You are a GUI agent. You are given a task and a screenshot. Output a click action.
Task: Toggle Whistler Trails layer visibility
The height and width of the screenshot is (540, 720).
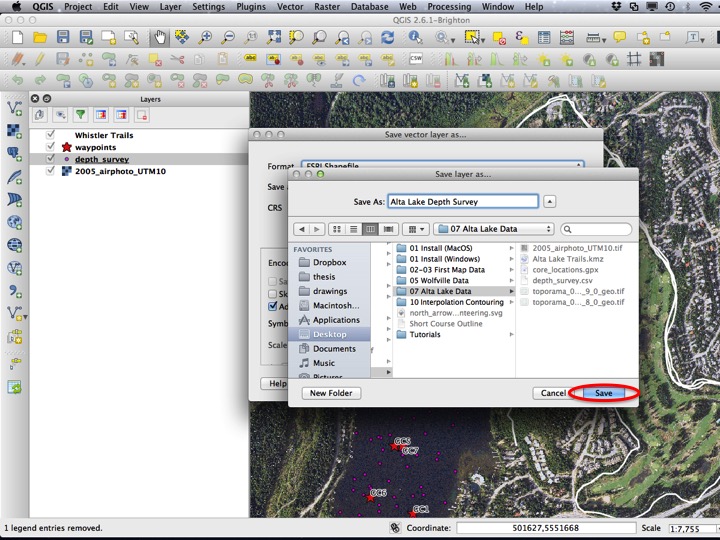tap(51, 135)
